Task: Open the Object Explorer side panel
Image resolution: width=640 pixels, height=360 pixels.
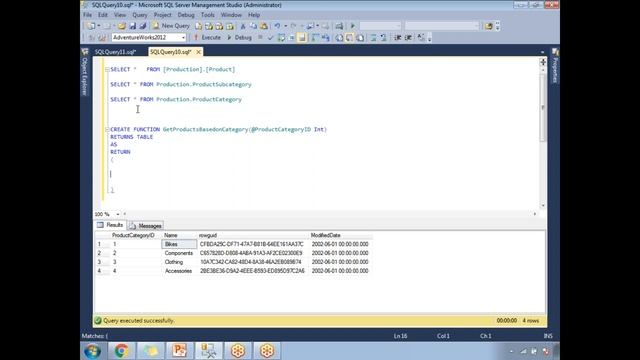Action: click(85, 73)
